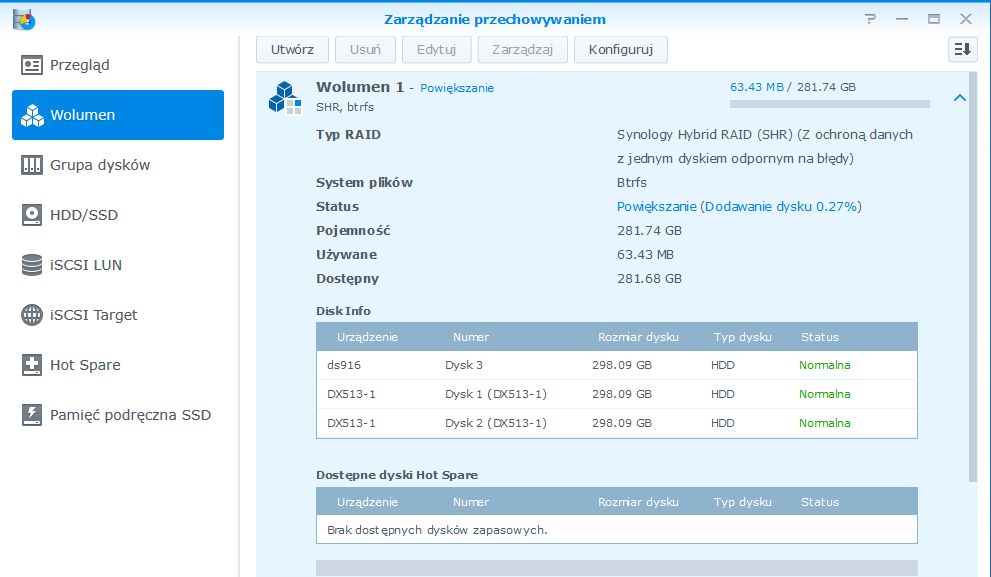Click the Dostępny value 281.68 GB
991x577 pixels.
coord(649,279)
